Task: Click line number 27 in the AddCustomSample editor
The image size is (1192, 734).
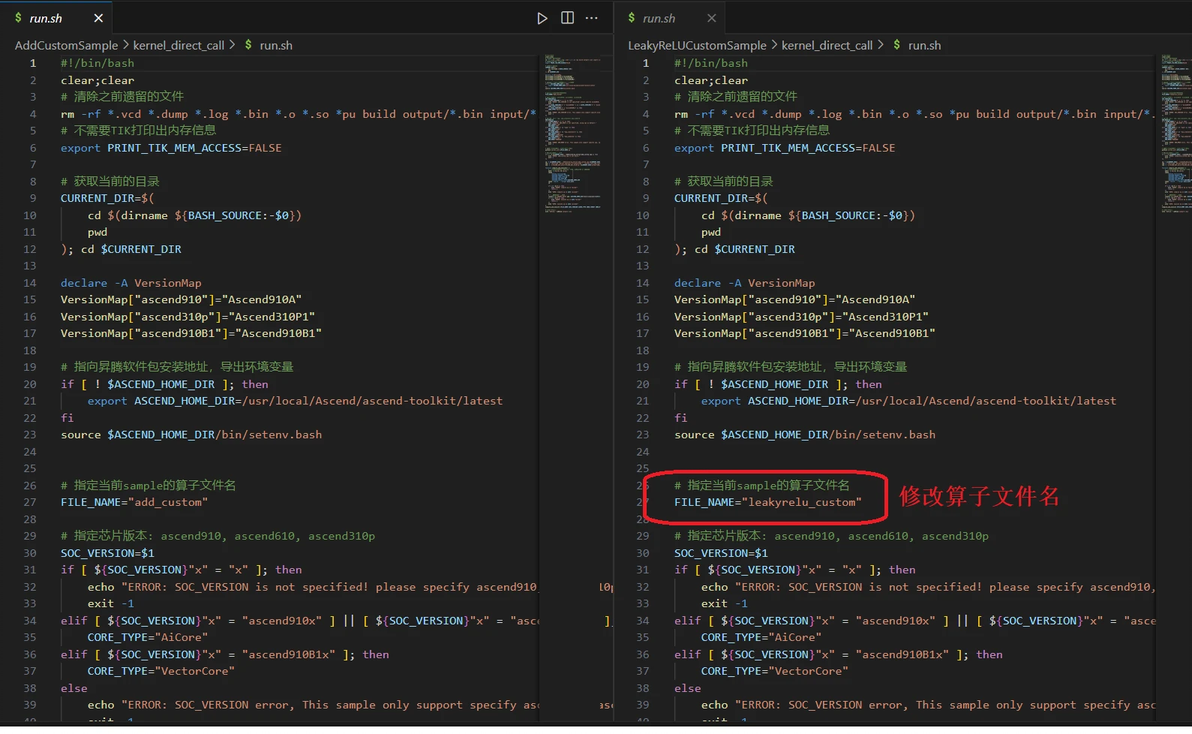Action: pos(30,502)
